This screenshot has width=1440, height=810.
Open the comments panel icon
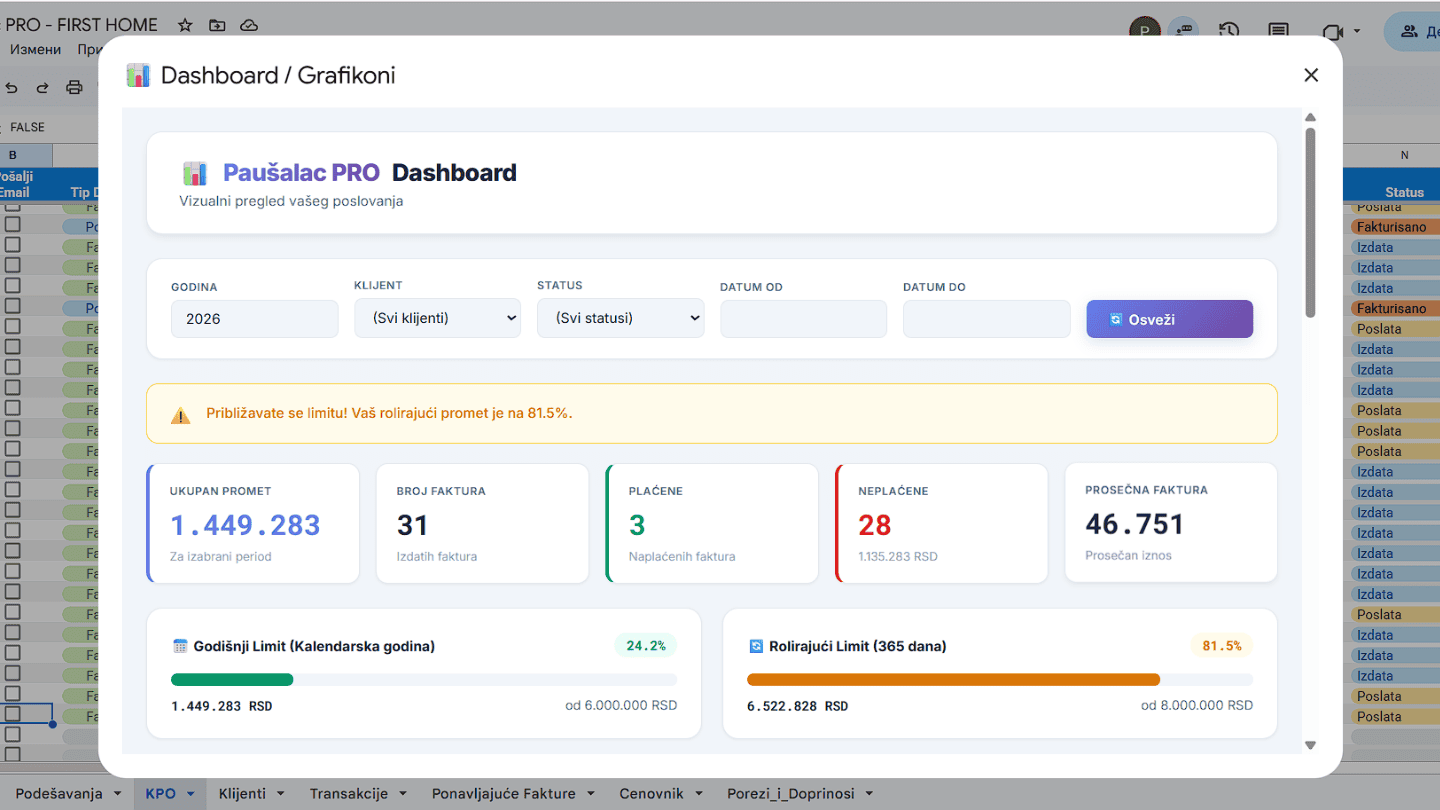click(1278, 31)
